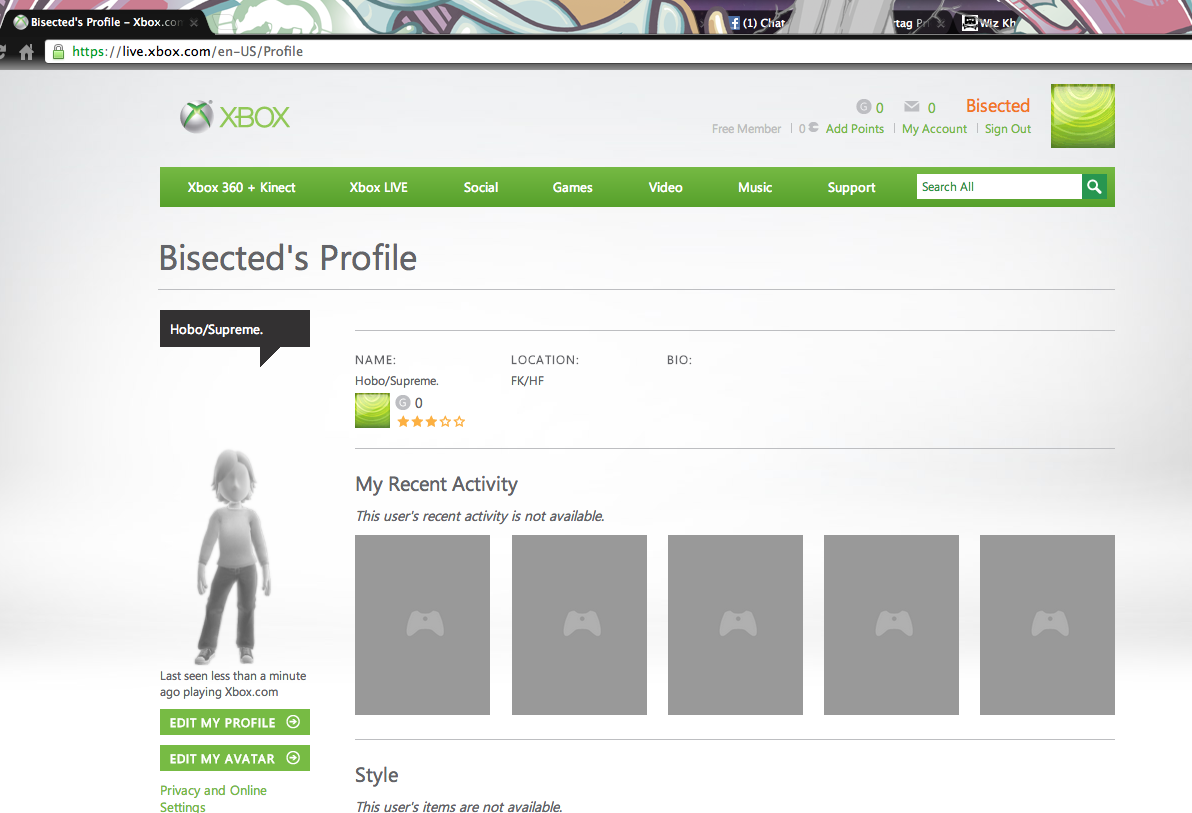Click the green padlock security icon
This screenshot has height=813, width=1192.
[58, 51]
